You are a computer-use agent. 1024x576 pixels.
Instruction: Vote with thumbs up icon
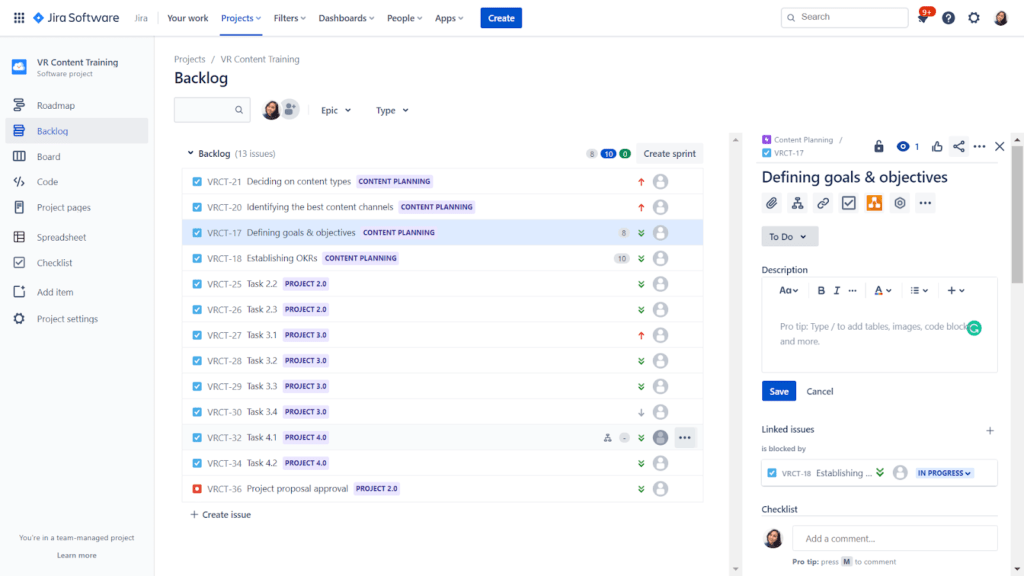[937, 146]
